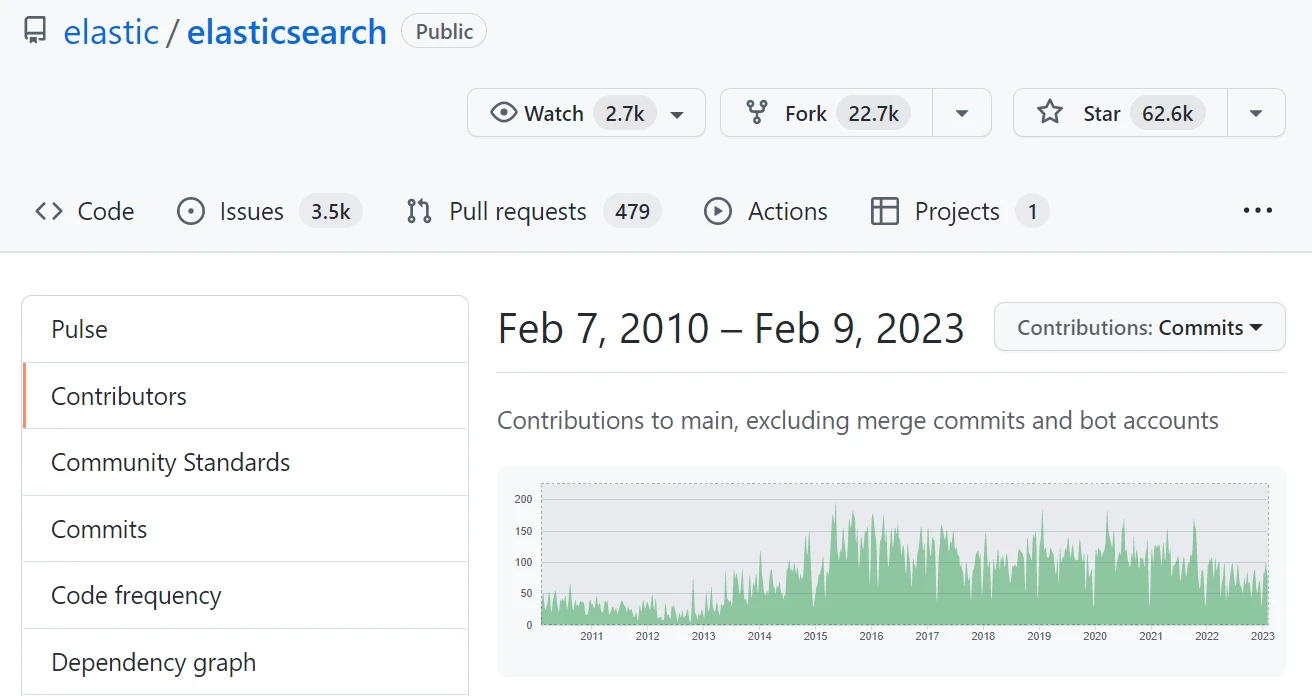Click the Fork branch icon
Viewport: 1312px width, 696px height.
[757, 113]
